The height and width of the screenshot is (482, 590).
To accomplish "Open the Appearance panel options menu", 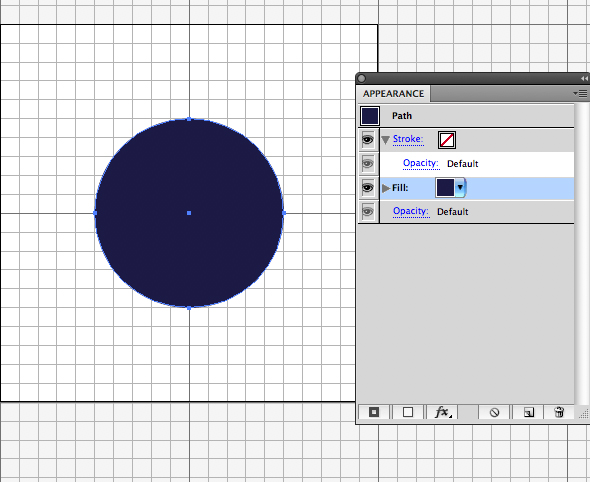I will tap(581, 93).
